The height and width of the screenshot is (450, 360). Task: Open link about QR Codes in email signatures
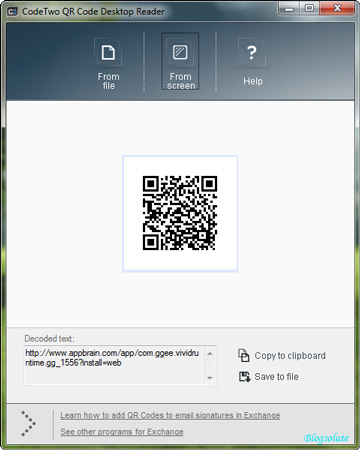170,415
